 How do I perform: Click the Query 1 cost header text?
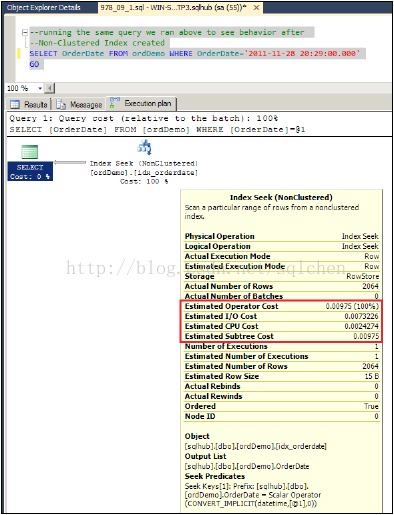pyautogui.click(x=144, y=119)
